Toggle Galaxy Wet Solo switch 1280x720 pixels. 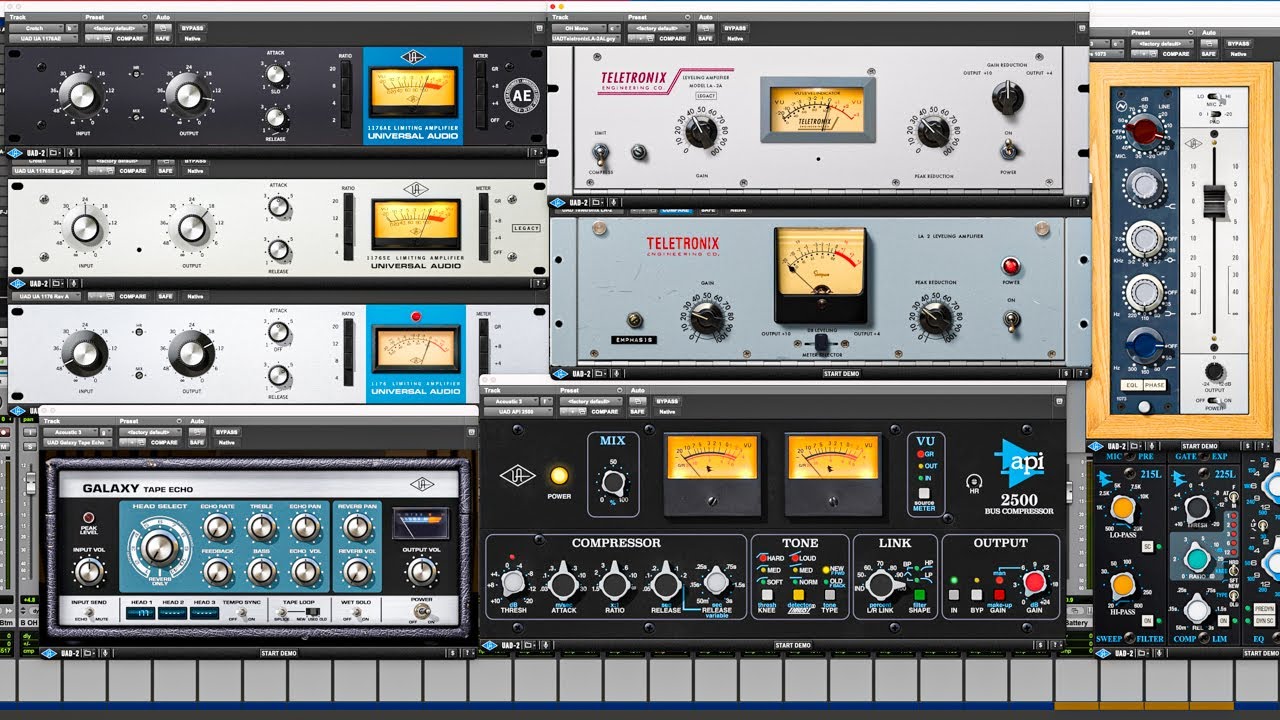point(357,612)
